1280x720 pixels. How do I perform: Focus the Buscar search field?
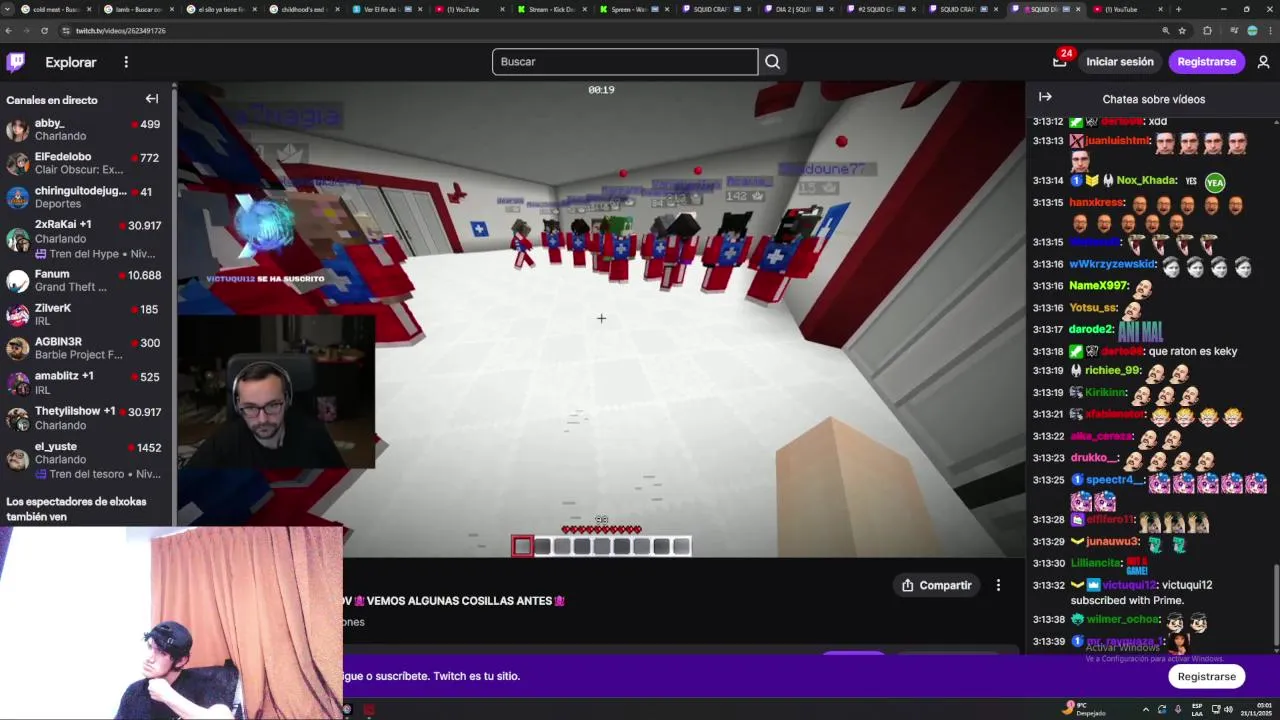coord(625,62)
